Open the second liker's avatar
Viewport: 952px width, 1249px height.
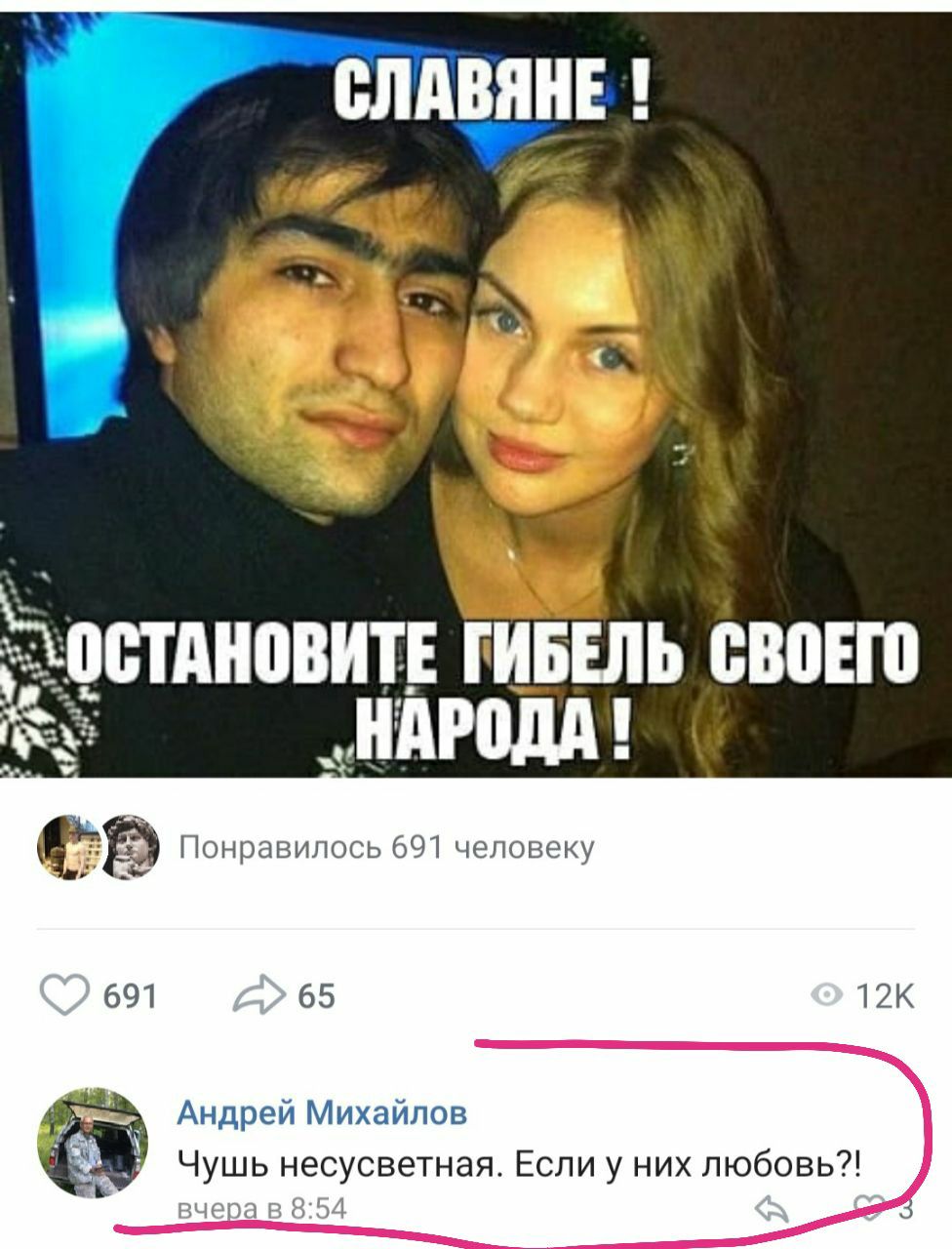(130, 846)
